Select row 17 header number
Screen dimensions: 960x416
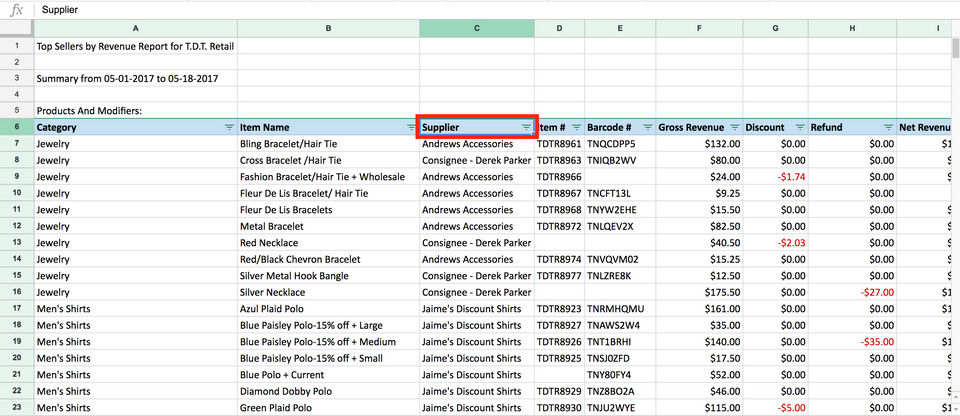(16, 308)
